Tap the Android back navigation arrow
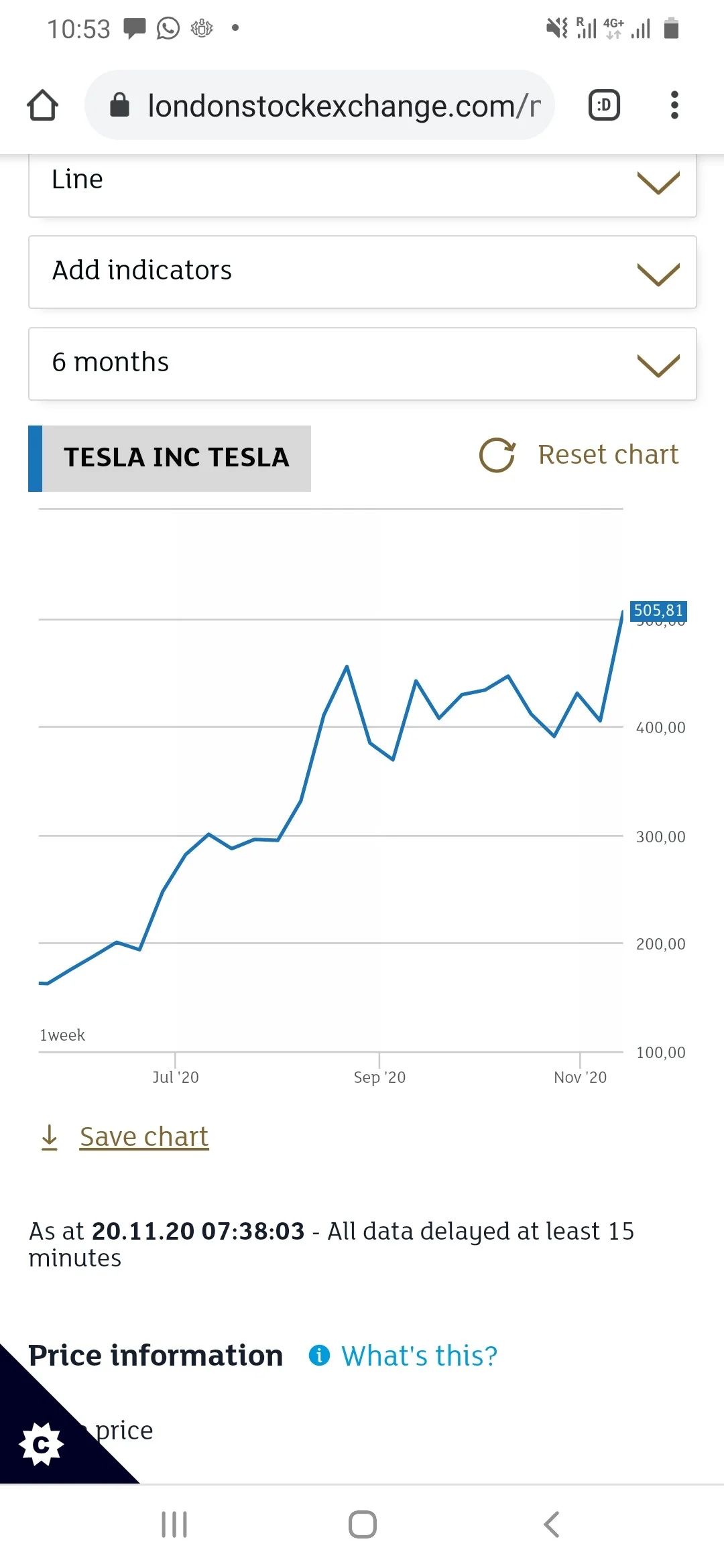The image size is (724, 1568). [551, 1524]
